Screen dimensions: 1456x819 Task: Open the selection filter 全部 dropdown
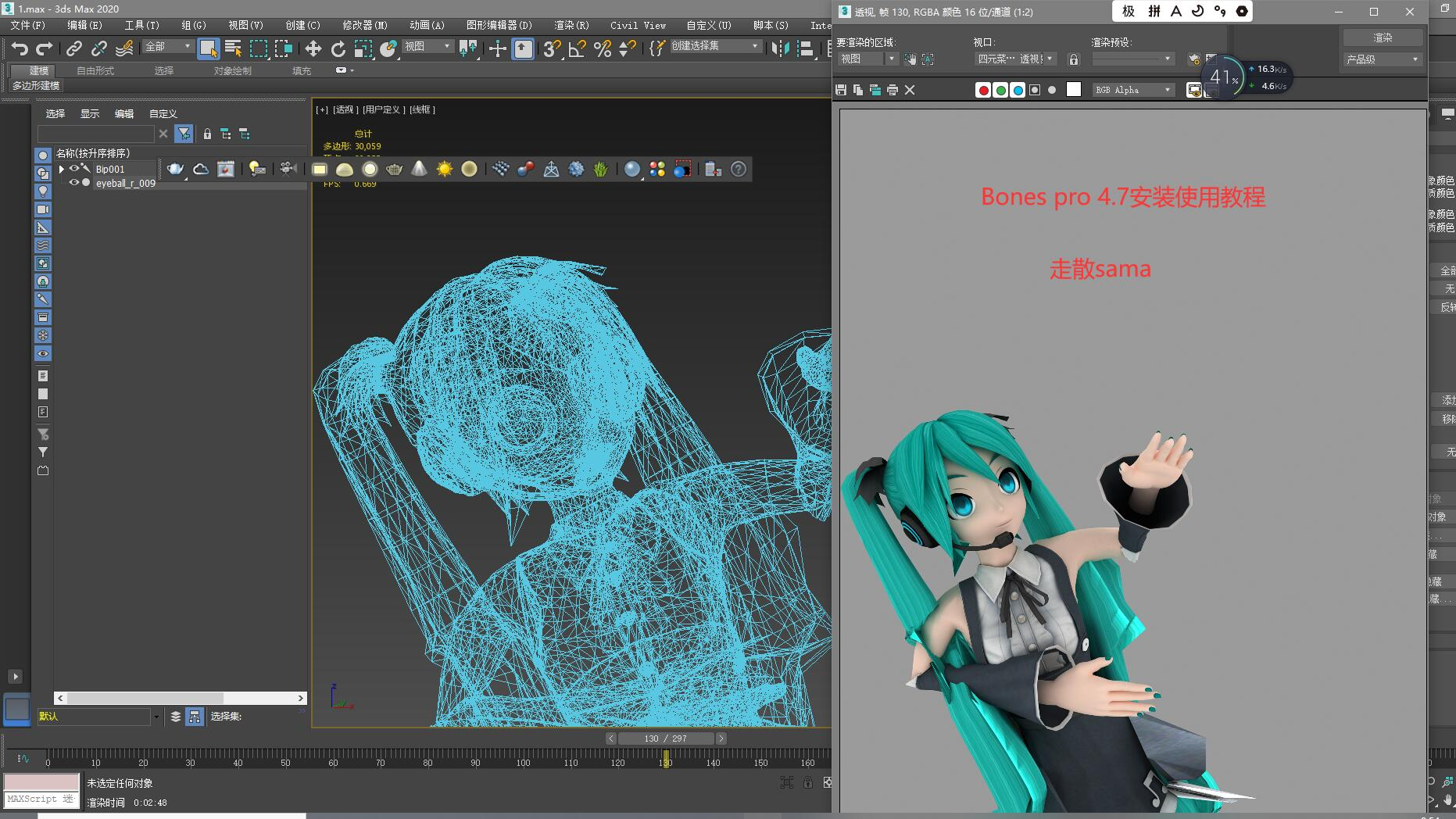167,47
